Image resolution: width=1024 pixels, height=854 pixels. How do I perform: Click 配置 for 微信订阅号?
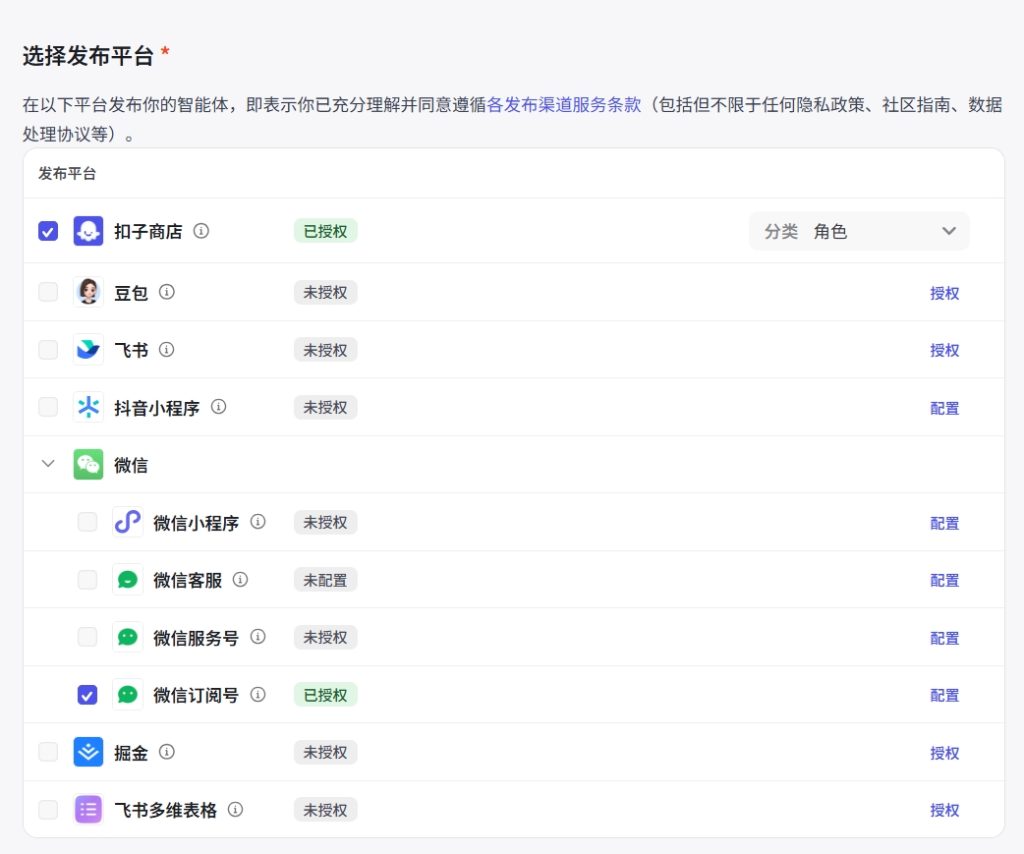pyautogui.click(x=944, y=695)
